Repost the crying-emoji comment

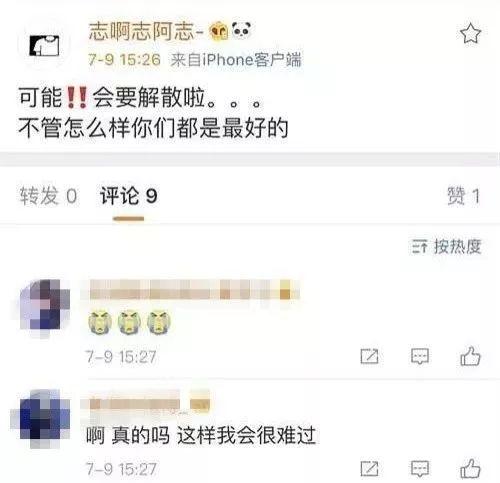(369, 356)
